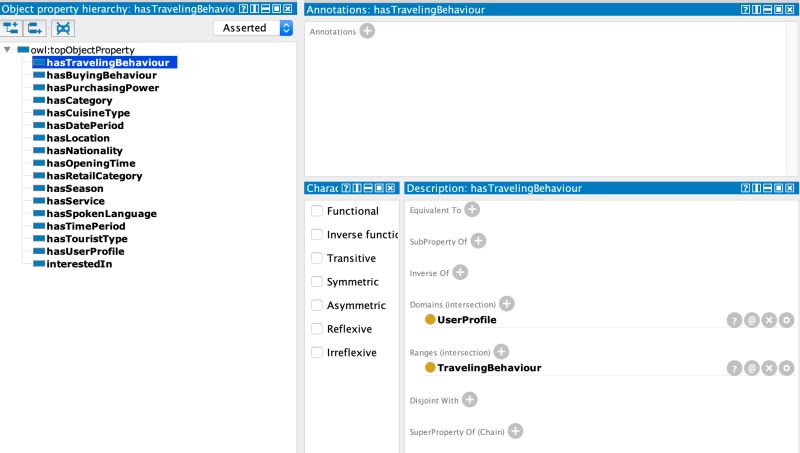The image size is (800, 453).
Task: Select hasBuyingBehaviour property
Action: 102,75
